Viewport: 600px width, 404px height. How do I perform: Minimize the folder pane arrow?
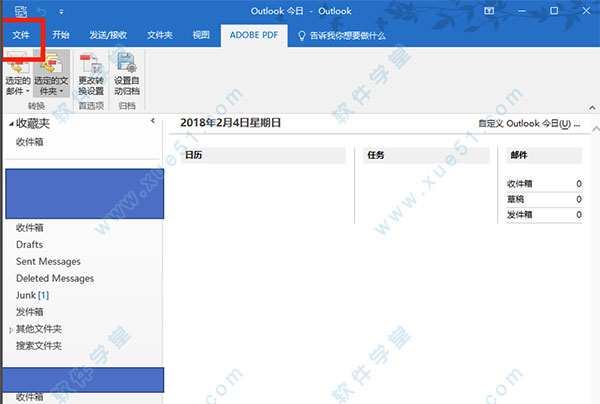[153, 121]
